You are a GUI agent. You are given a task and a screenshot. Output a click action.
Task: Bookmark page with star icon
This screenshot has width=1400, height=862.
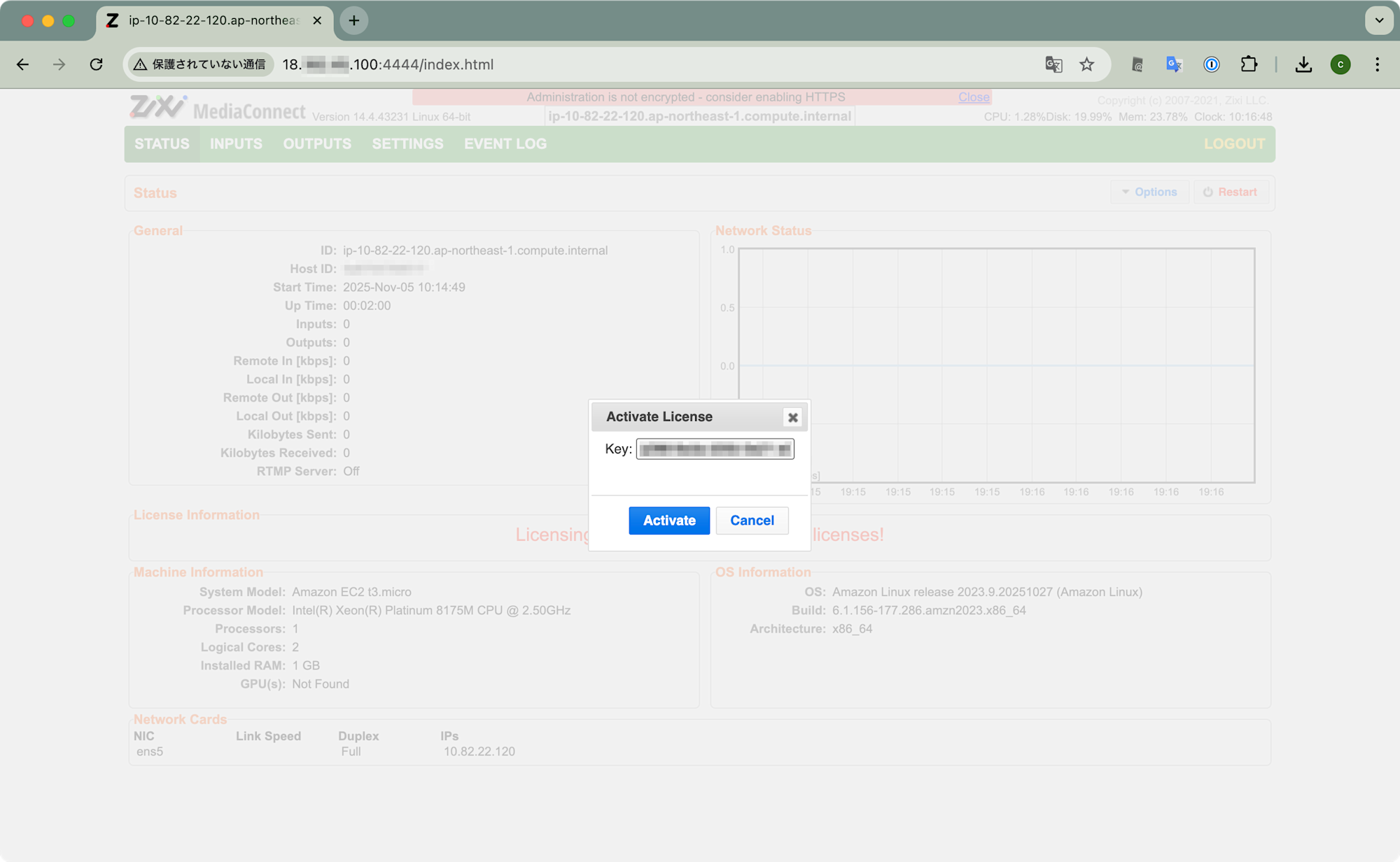[1086, 64]
